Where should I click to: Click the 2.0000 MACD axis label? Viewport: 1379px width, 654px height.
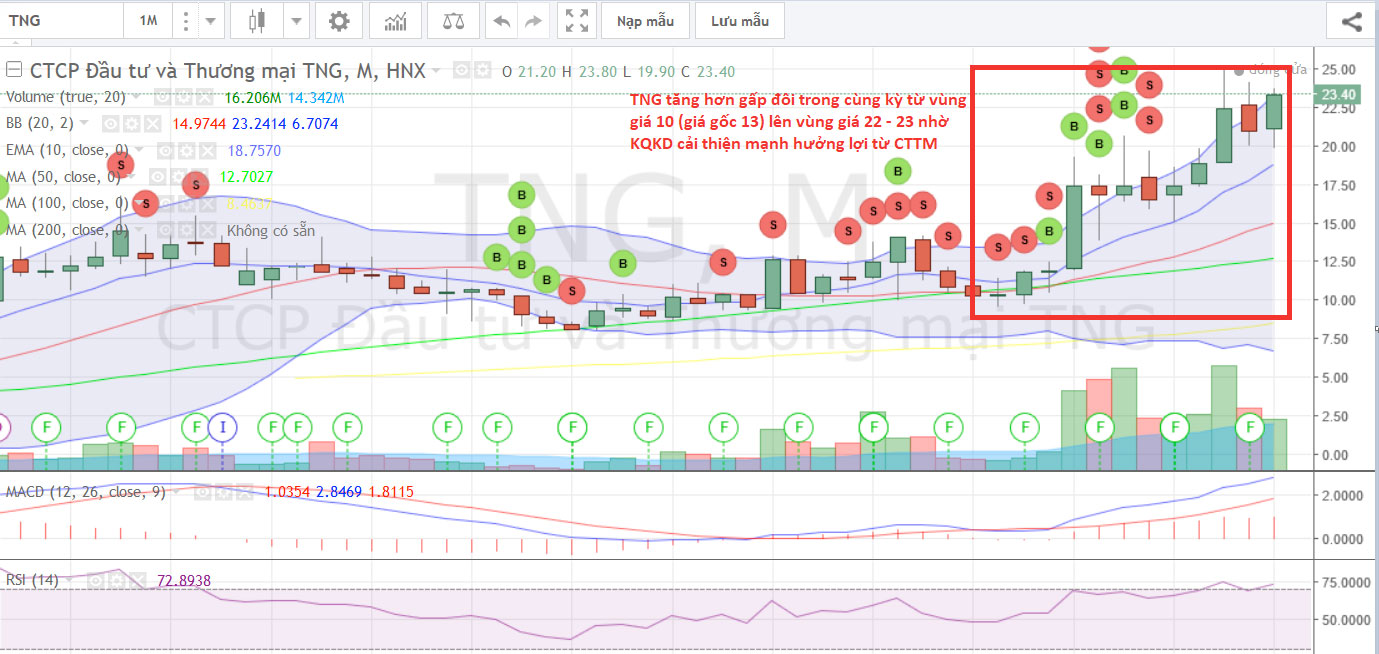(1342, 496)
